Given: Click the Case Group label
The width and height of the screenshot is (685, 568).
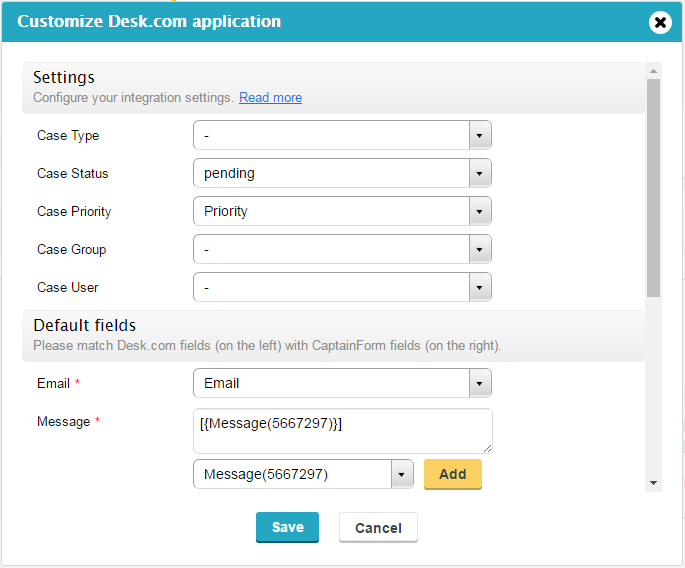Looking at the screenshot, I should (x=72, y=249).
